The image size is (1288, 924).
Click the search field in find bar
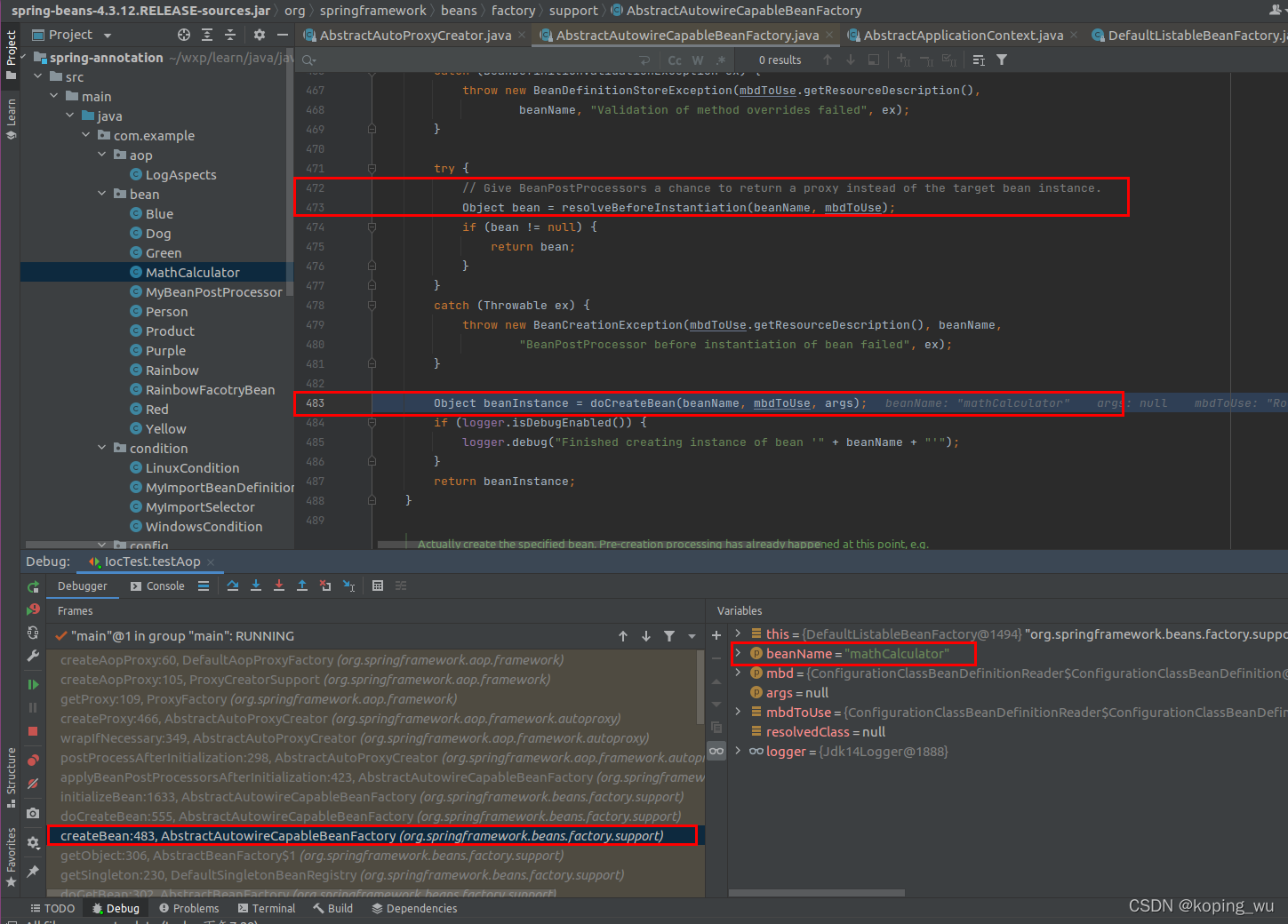476,60
